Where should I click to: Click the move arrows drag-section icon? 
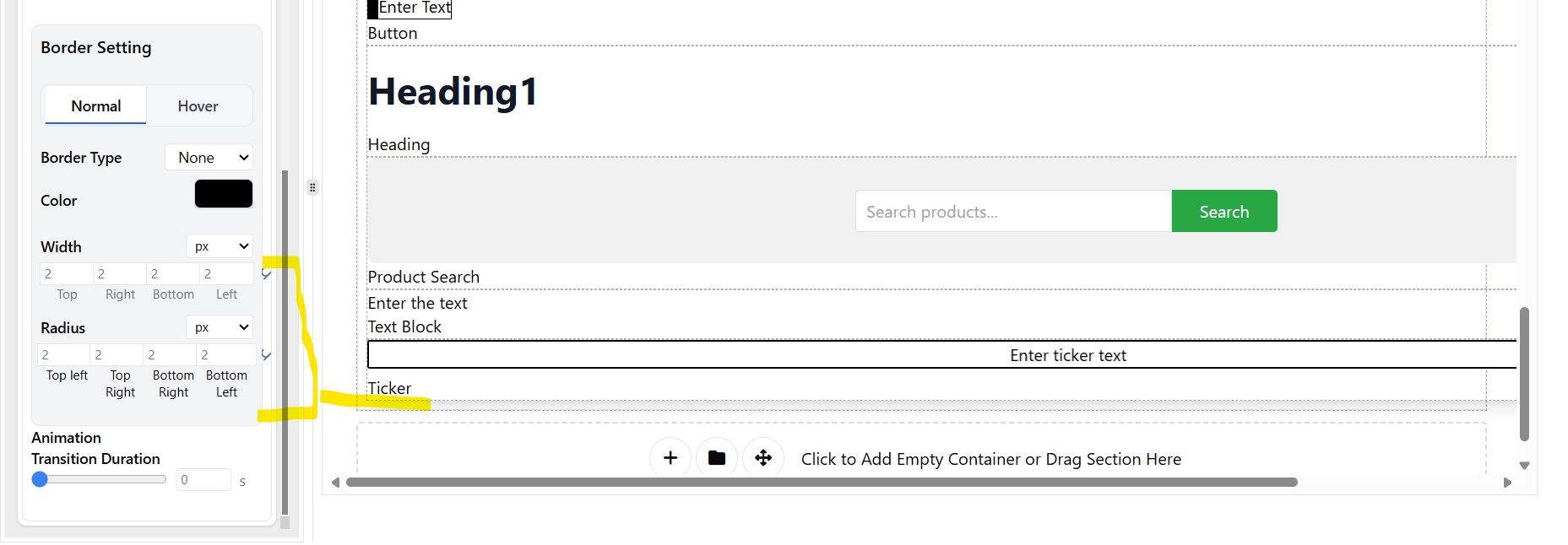coord(763,458)
